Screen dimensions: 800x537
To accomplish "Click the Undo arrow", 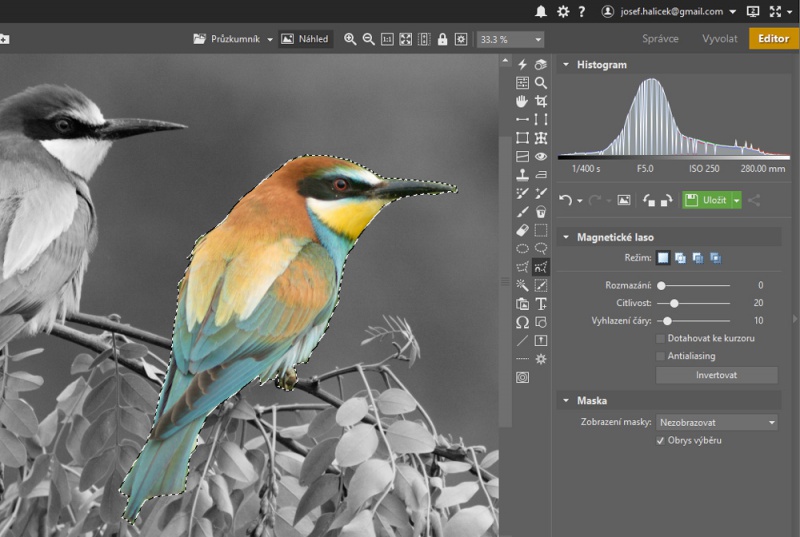I will (565, 200).
